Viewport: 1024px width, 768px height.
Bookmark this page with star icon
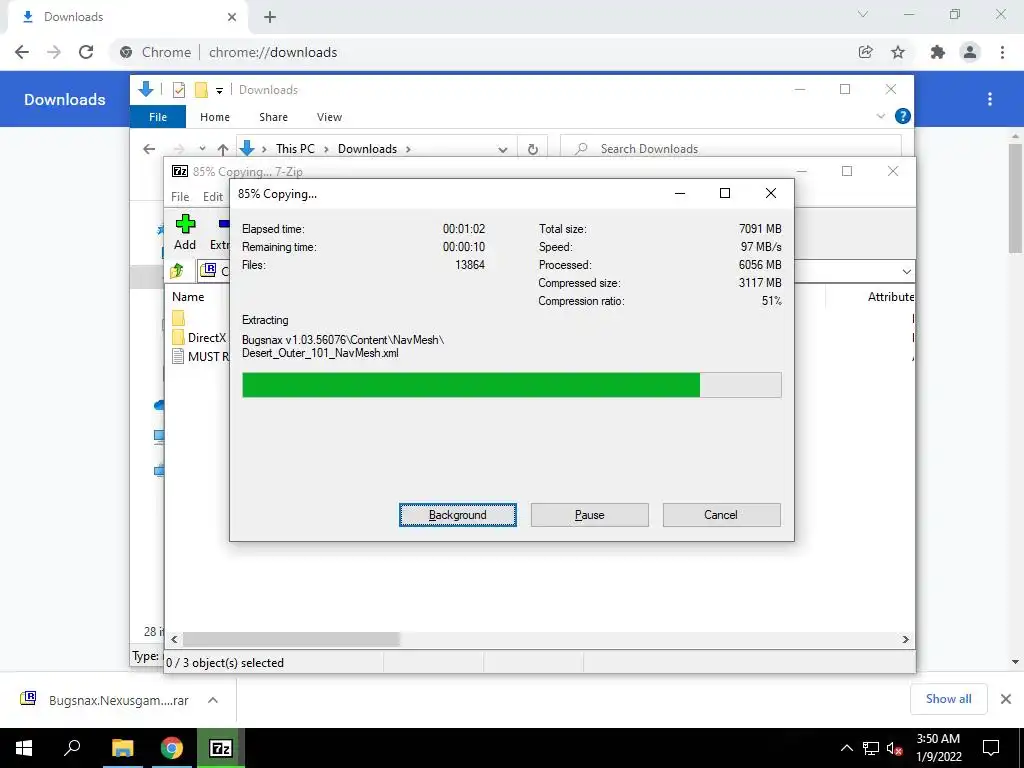[898, 52]
